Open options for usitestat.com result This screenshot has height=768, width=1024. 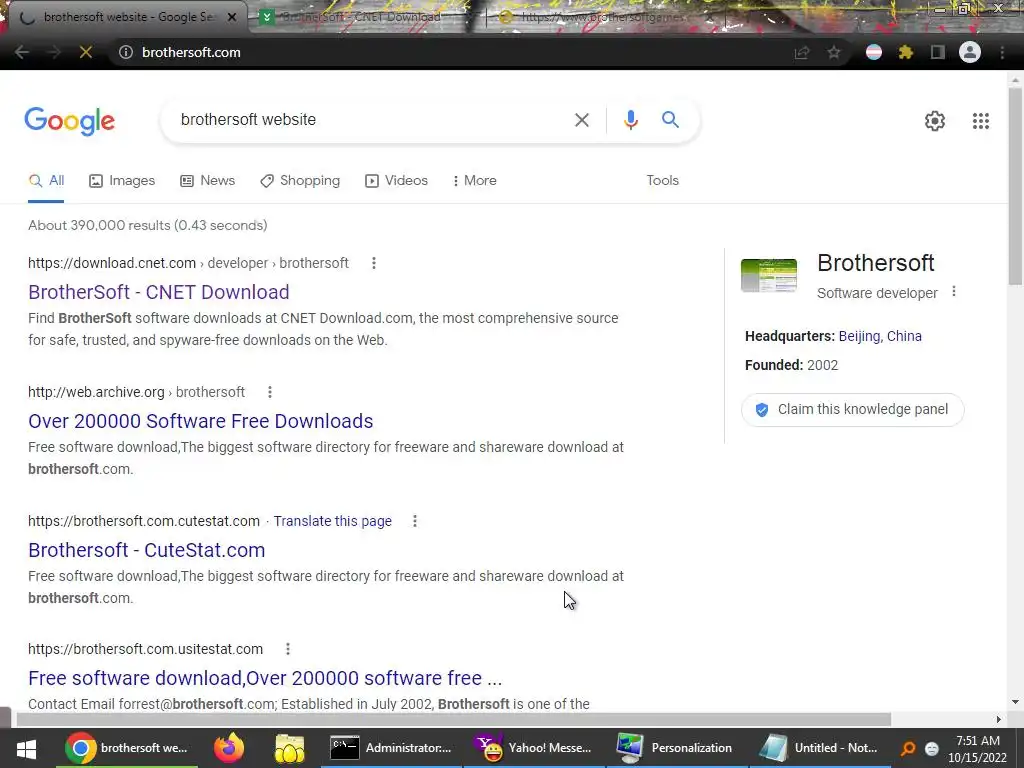click(x=288, y=649)
